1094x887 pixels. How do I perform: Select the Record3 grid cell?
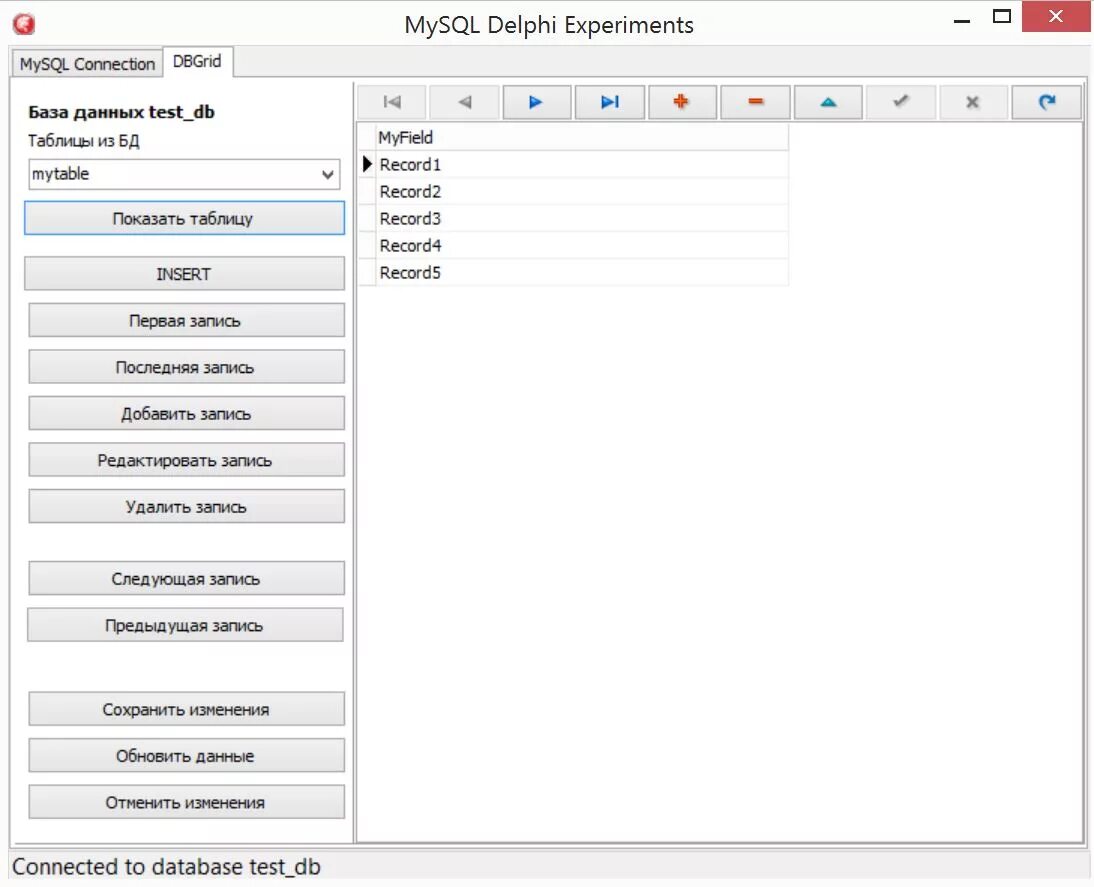click(x=582, y=218)
